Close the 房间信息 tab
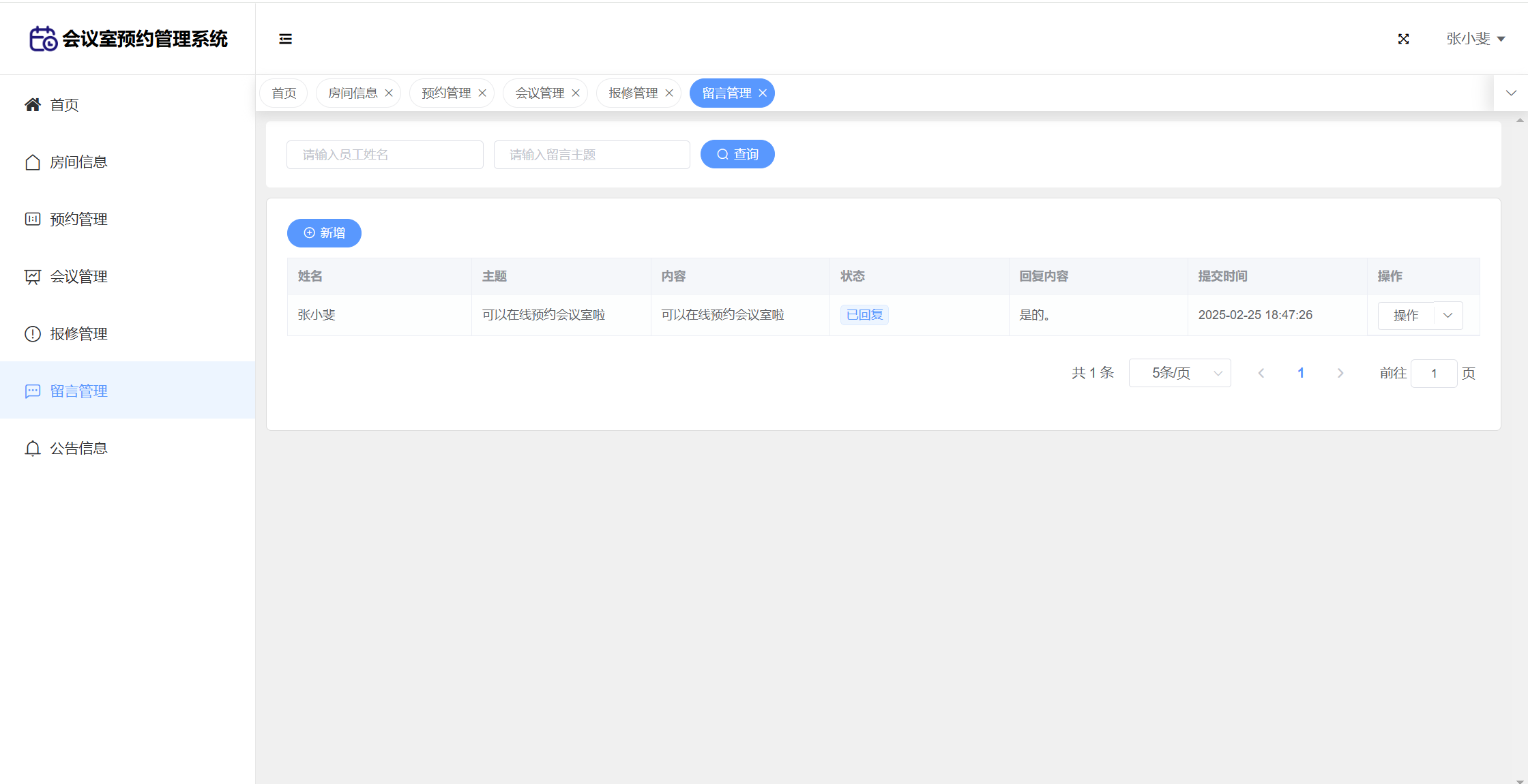The width and height of the screenshot is (1528, 784). coord(389,93)
